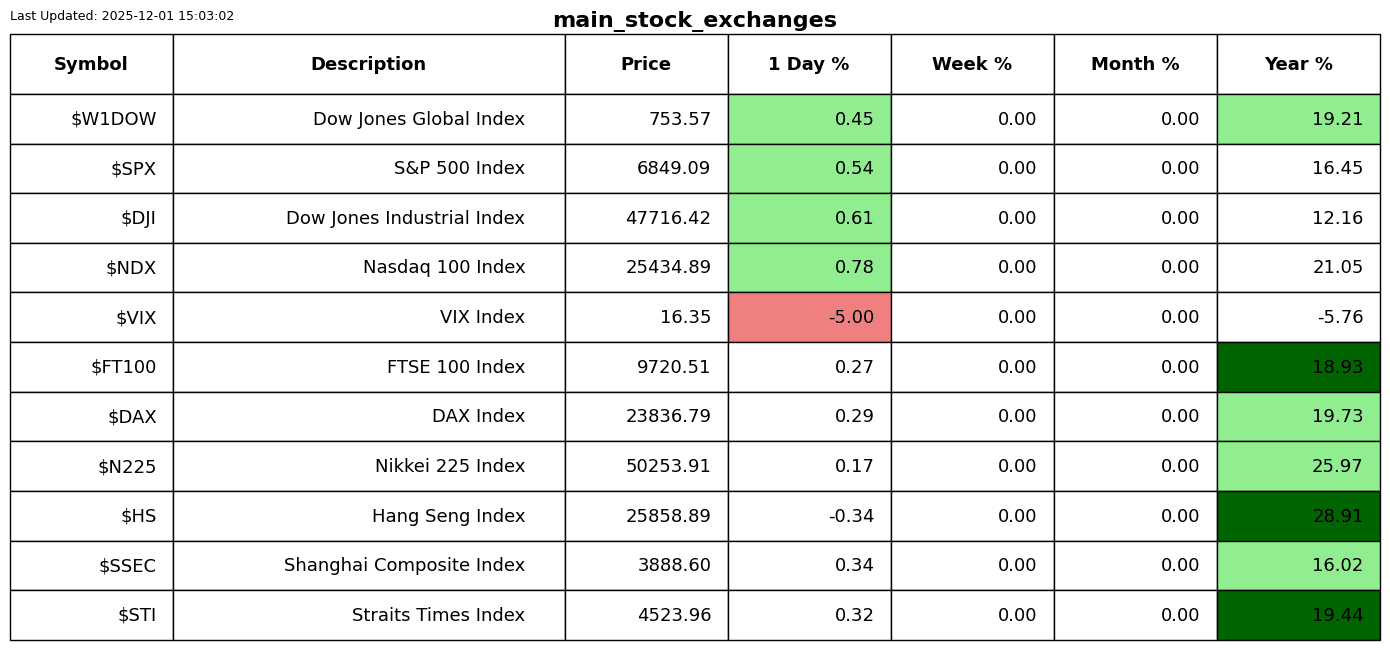Select the Week % column header

click(x=972, y=64)
